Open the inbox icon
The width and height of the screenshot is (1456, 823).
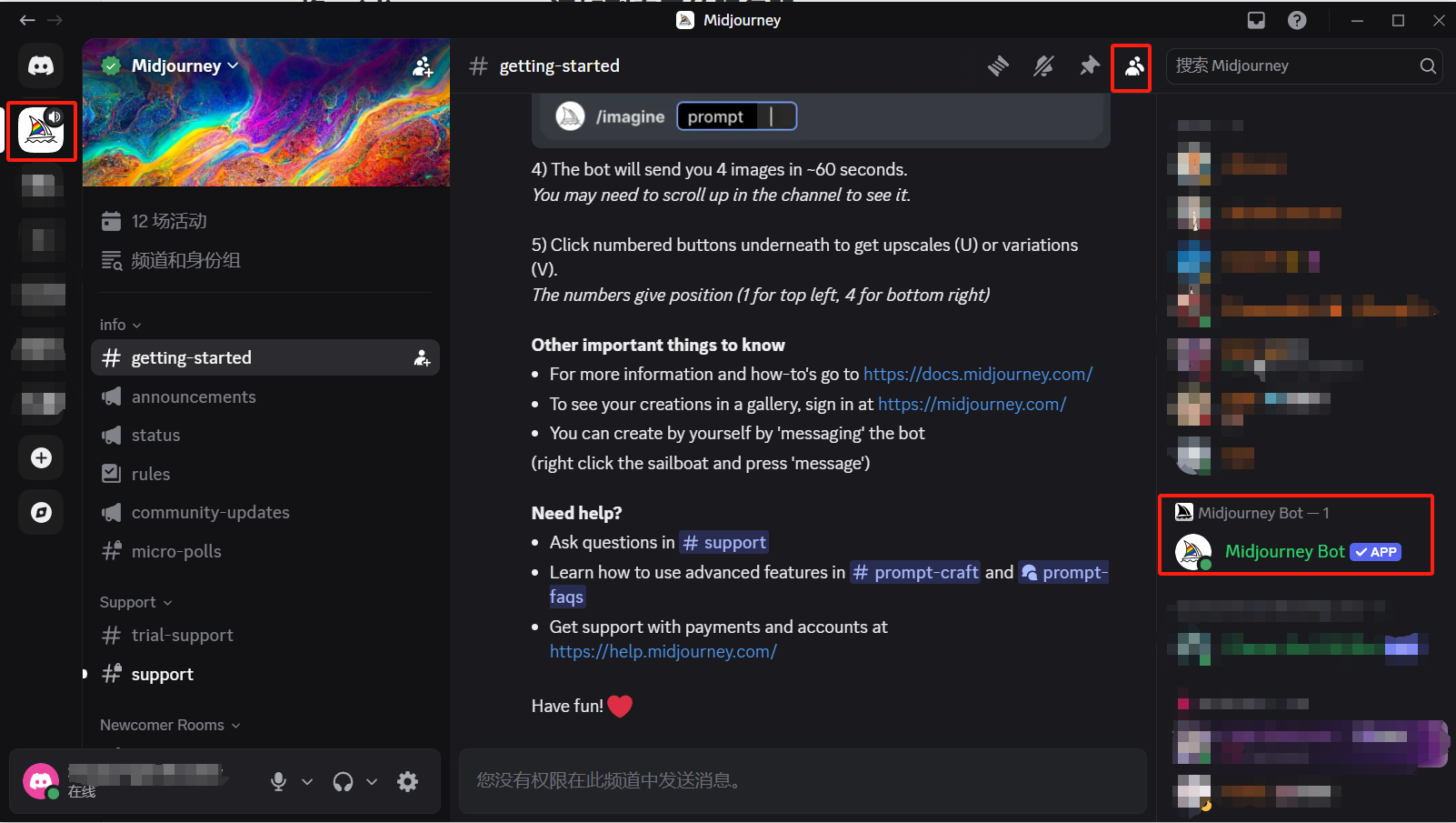pos(1256,20)
